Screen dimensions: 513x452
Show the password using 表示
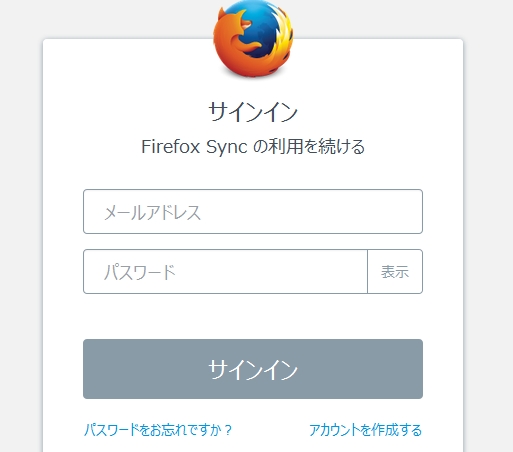(395, 271)
